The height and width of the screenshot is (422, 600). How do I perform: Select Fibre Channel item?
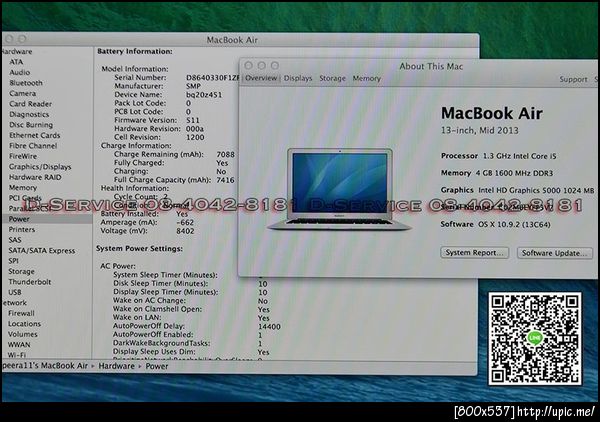[x=33, y=146]
